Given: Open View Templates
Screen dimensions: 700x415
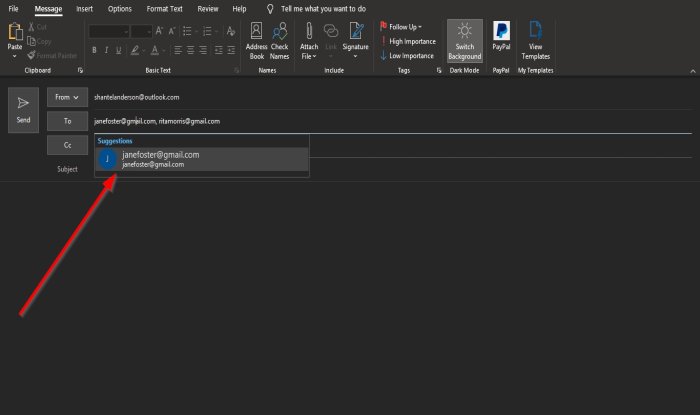Looking at the screenshot, I should click(x=535, y=41).
